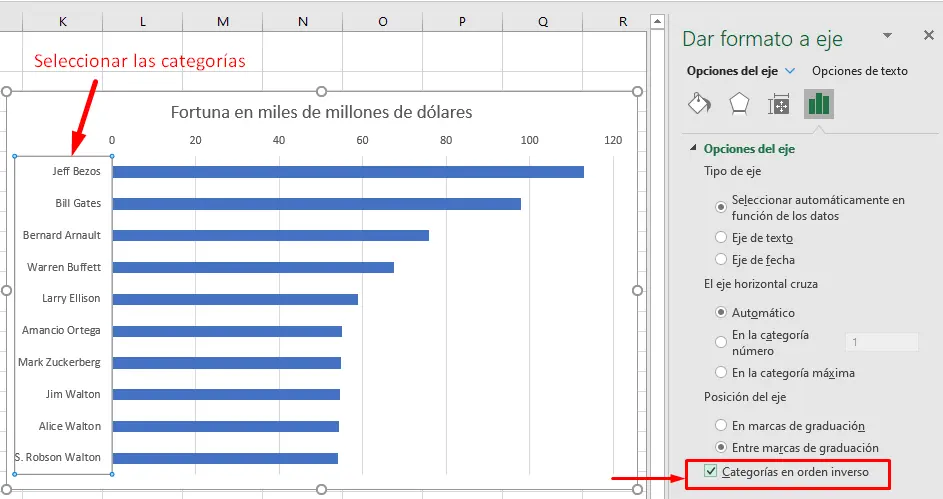Click the axis value label 100
This screenshot has width=943, height=499.
(529, 140)
